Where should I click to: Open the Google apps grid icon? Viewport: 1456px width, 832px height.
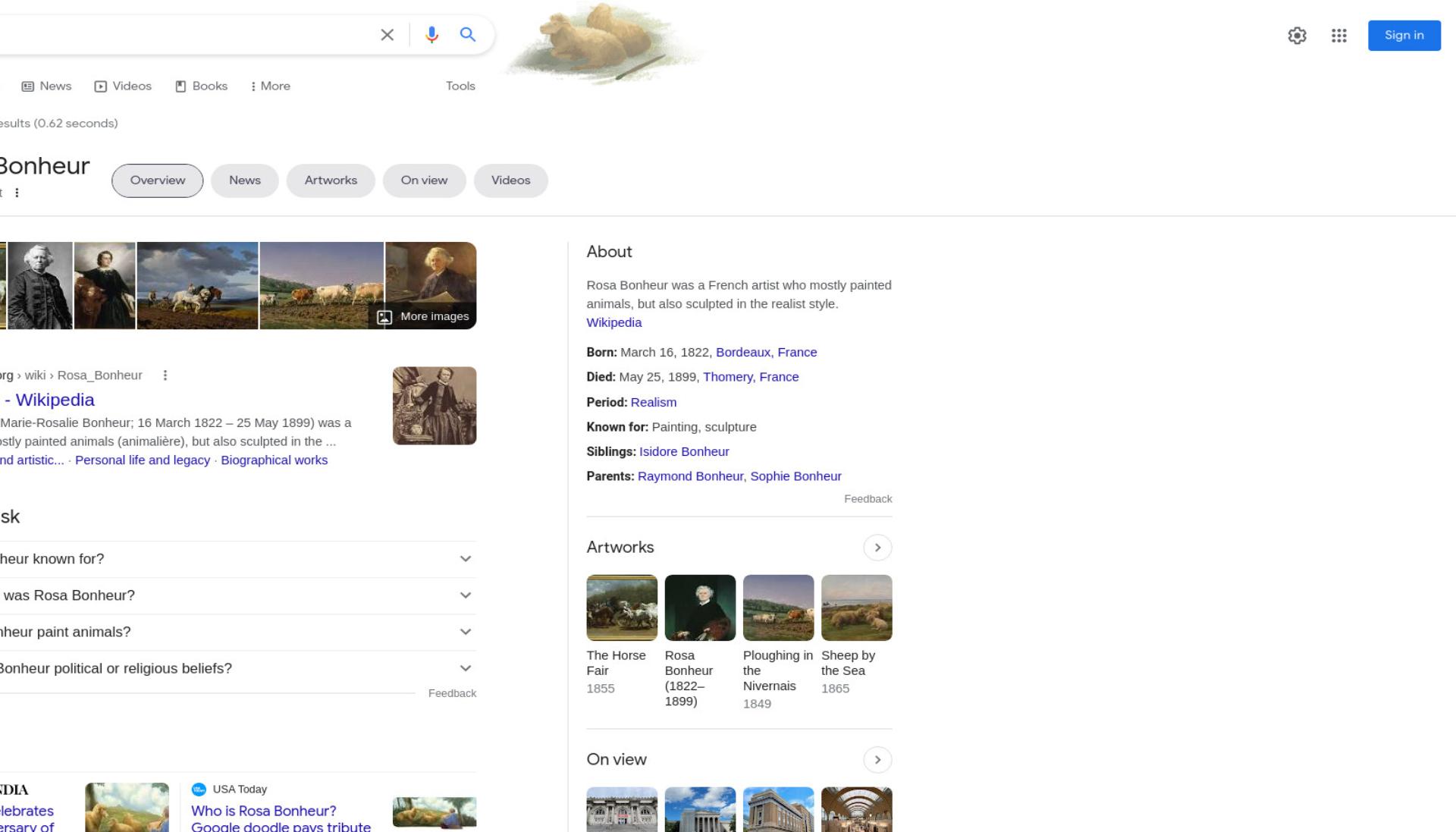(1338, 36)
